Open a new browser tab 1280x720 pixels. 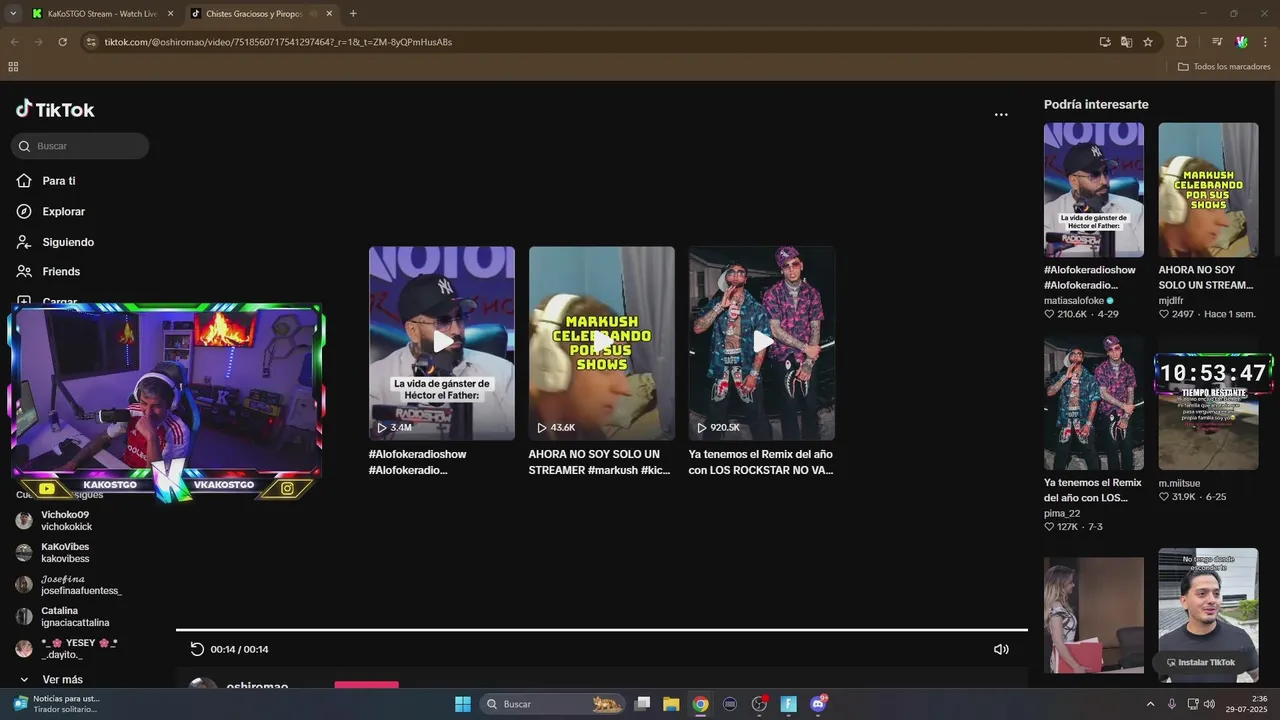pyautogui.click(x=353, y=14)
